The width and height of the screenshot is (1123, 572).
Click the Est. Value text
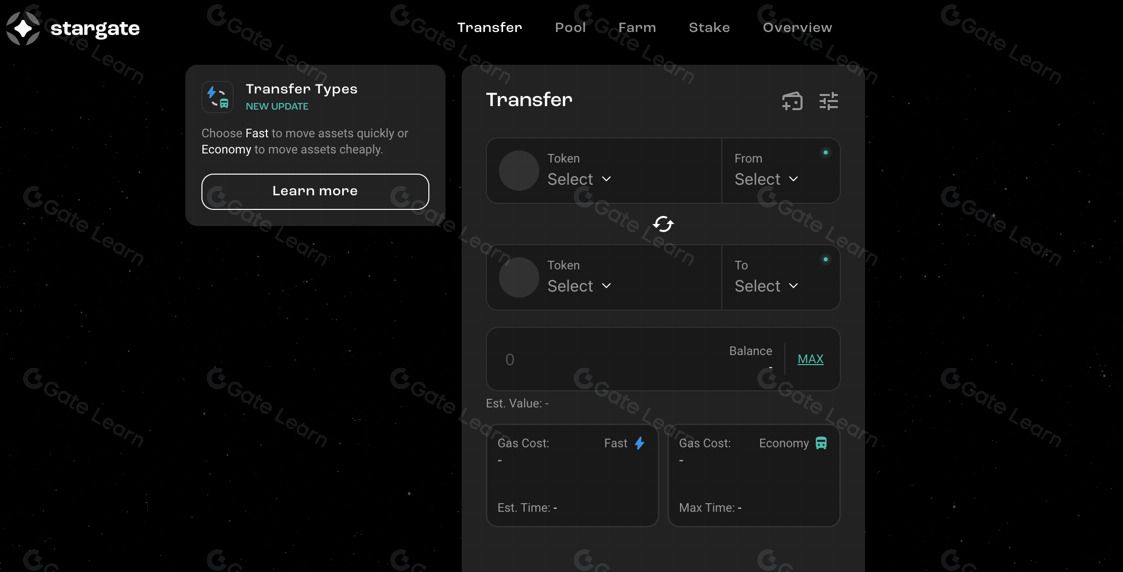517,403
